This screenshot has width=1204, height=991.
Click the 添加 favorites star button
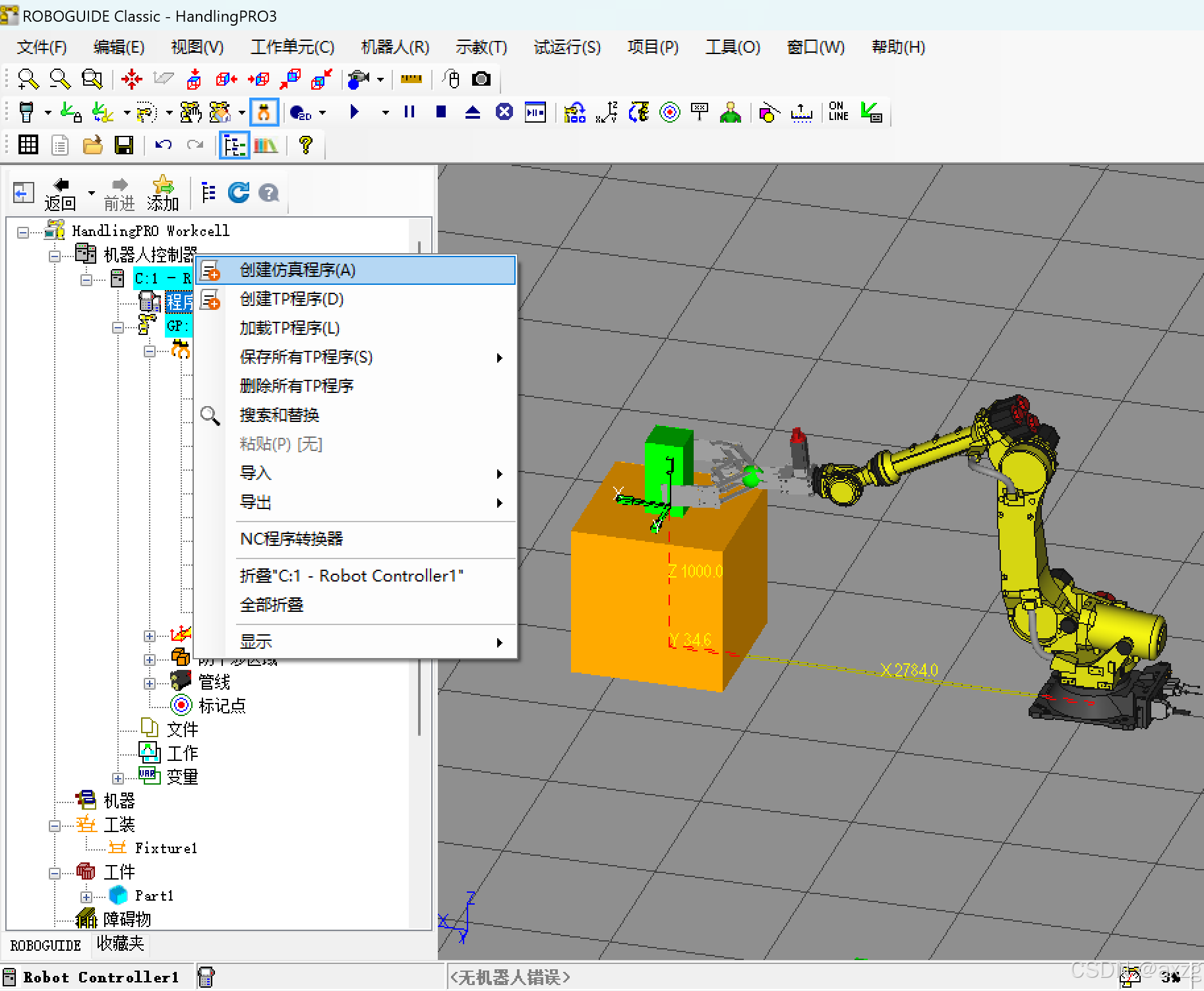click(163, 194)
